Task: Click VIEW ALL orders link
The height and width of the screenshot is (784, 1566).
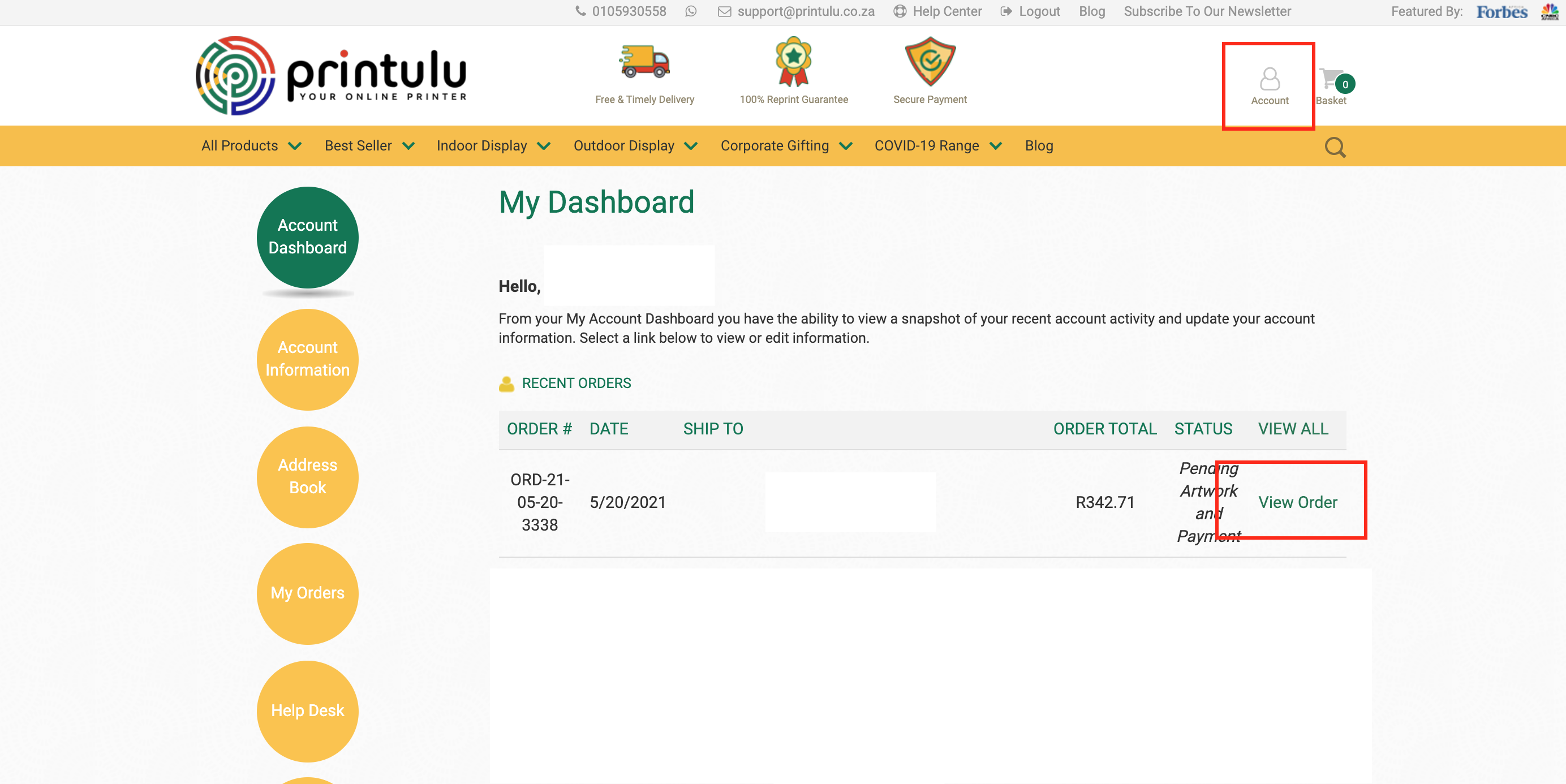Action: point(1293,429)
